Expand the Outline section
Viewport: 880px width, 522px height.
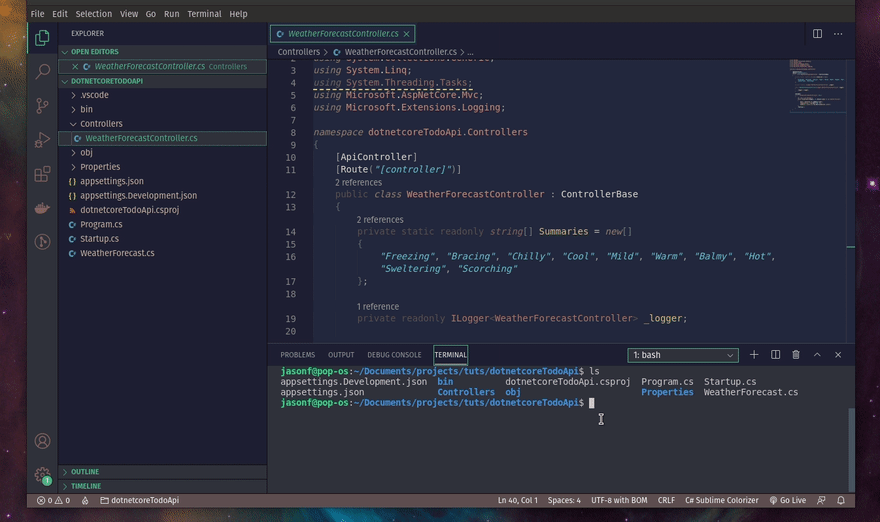[163, 472]
